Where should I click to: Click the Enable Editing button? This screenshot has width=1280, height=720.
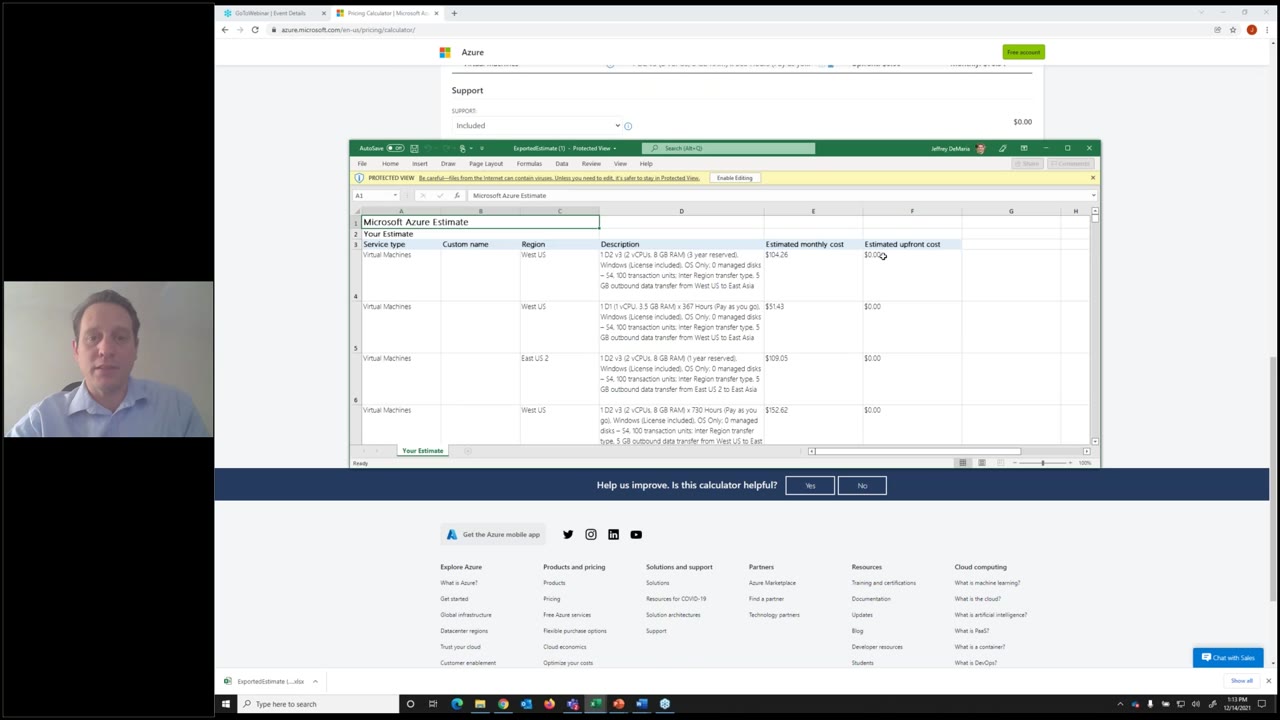pyautogui.click(x=734, y=177)
